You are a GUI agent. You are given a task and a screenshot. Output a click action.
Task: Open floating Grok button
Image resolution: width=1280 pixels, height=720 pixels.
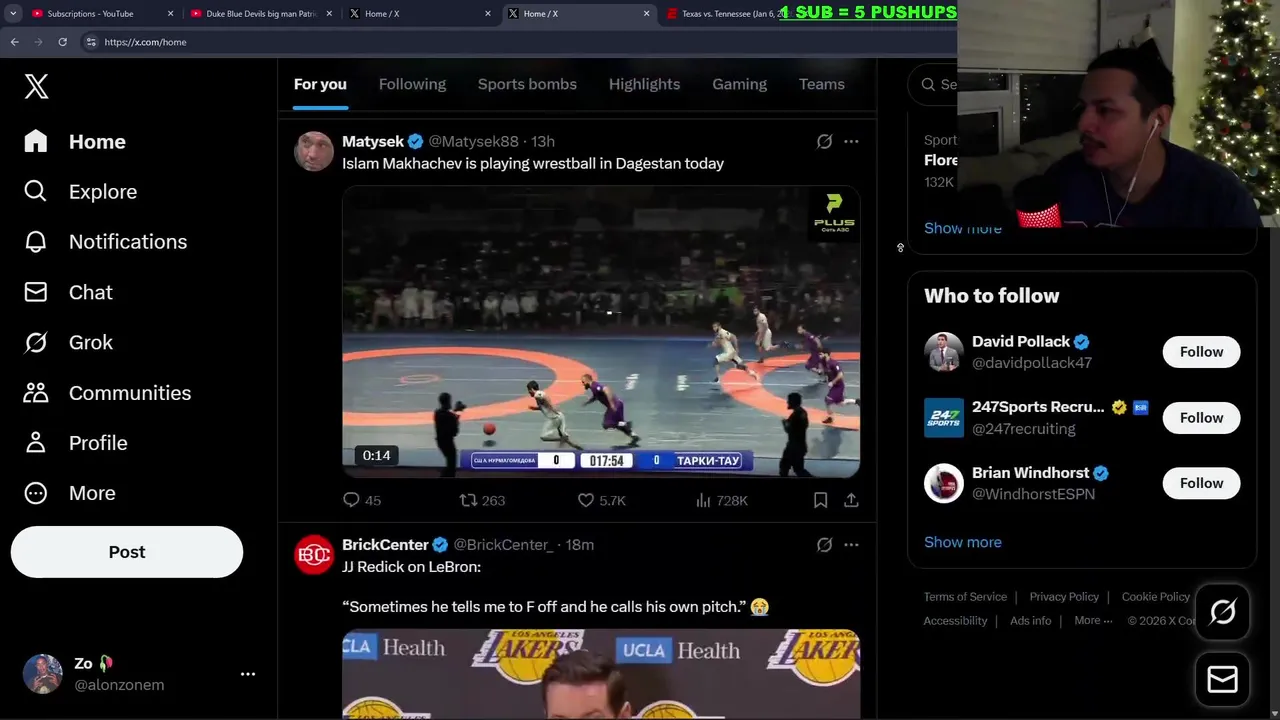pyautogui.click(x=1222, y=612)
